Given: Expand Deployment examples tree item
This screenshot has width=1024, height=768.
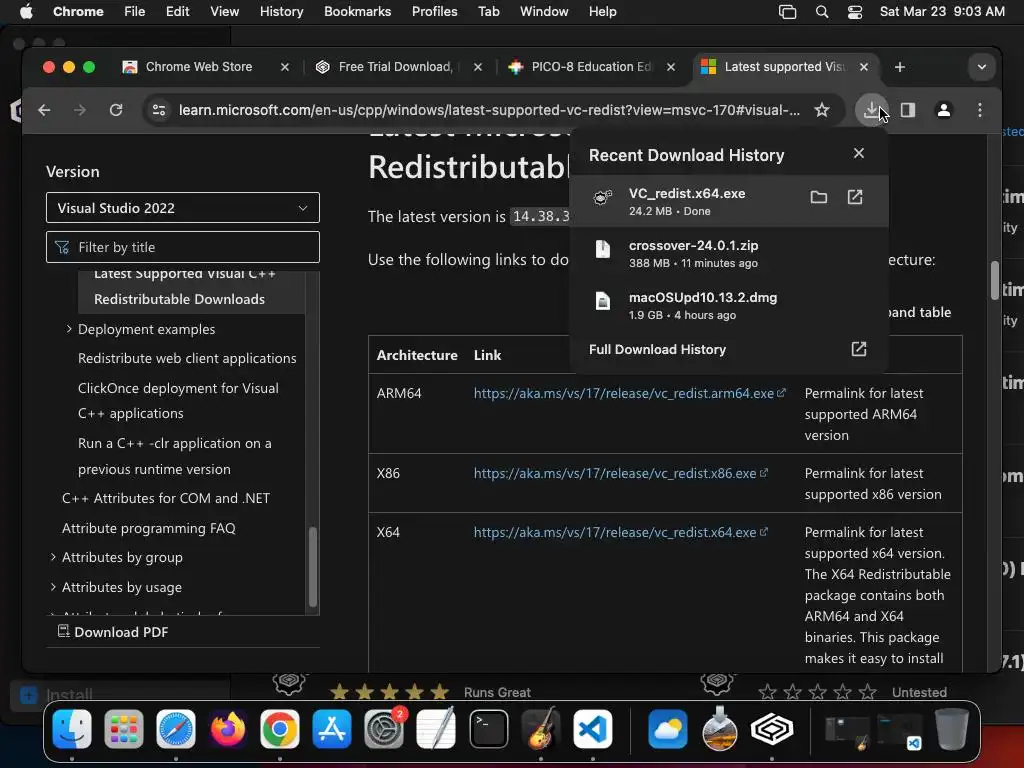Looking at the screenshot, I should pos(69,329).
